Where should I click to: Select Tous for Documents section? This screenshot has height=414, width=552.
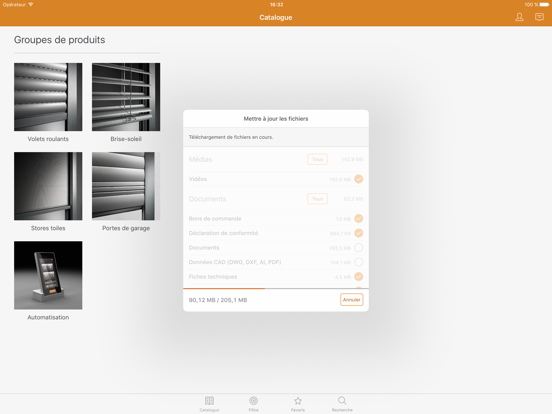click(317, 199)
